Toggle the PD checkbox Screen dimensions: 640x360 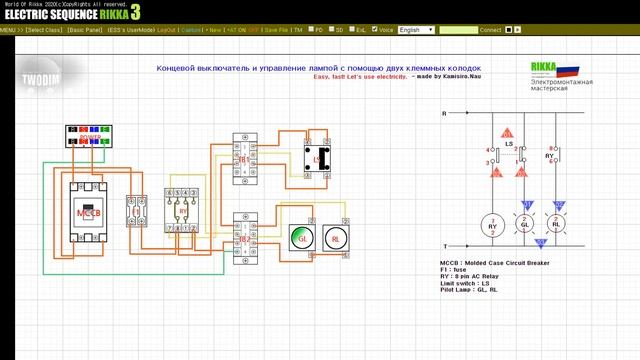[311, 29]
